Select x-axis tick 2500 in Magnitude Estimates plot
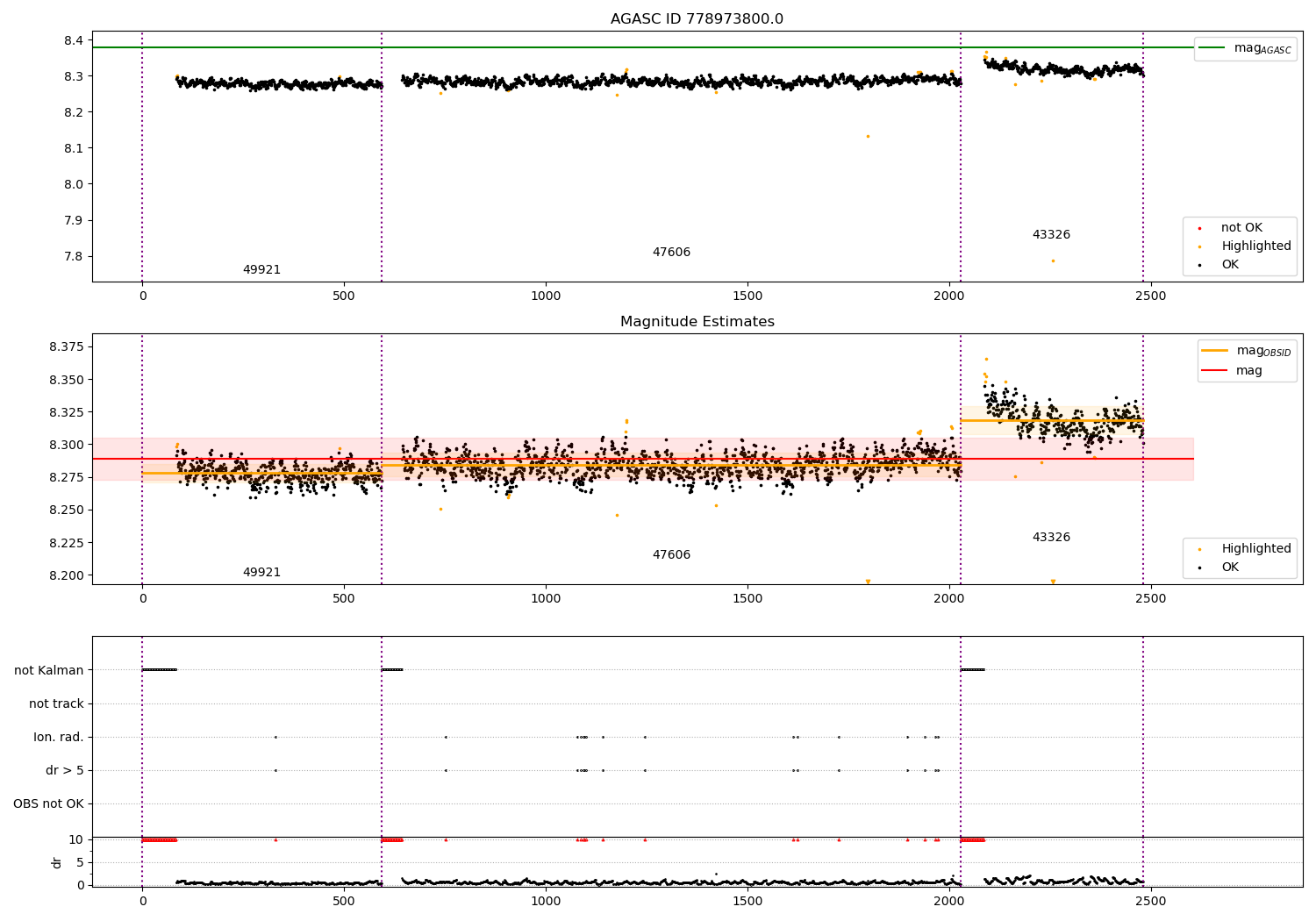This screenshot has width=1316, height=921. pyautogui.click(x=1151, y=599)
